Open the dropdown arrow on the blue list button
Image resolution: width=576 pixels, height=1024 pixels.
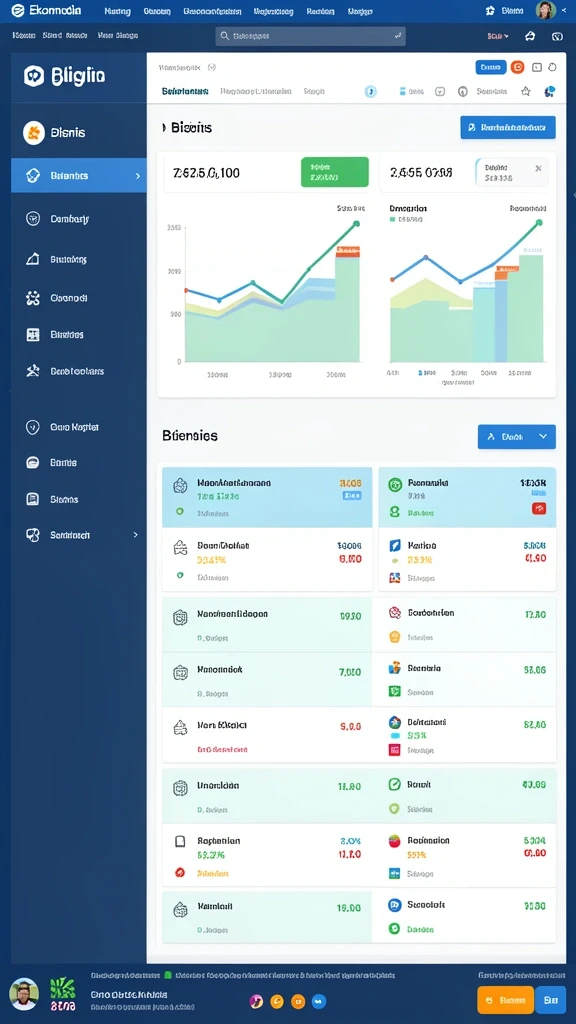(543, 436)
